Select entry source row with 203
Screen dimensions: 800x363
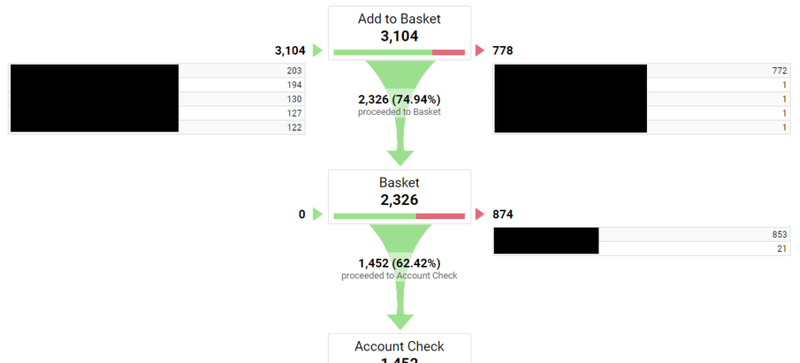point(157,70)
